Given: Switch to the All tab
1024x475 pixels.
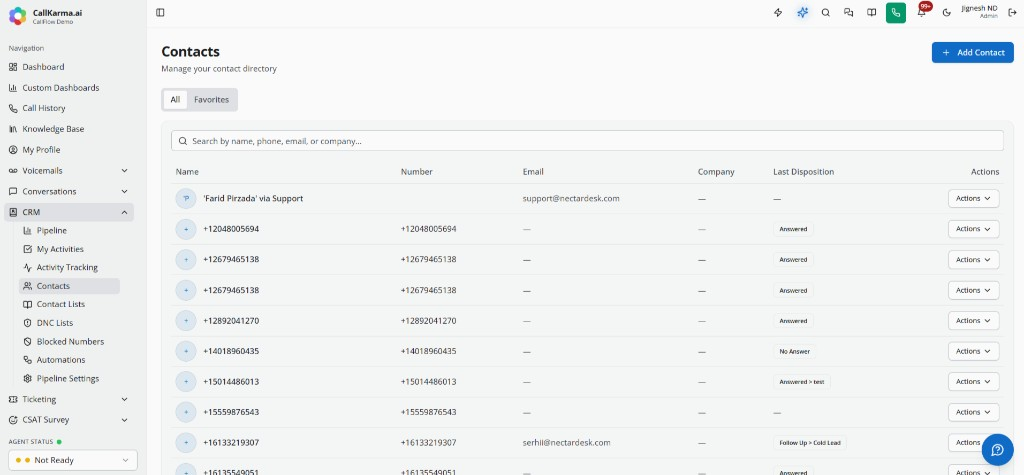Looking at the screenshot, I should point(175,100).
